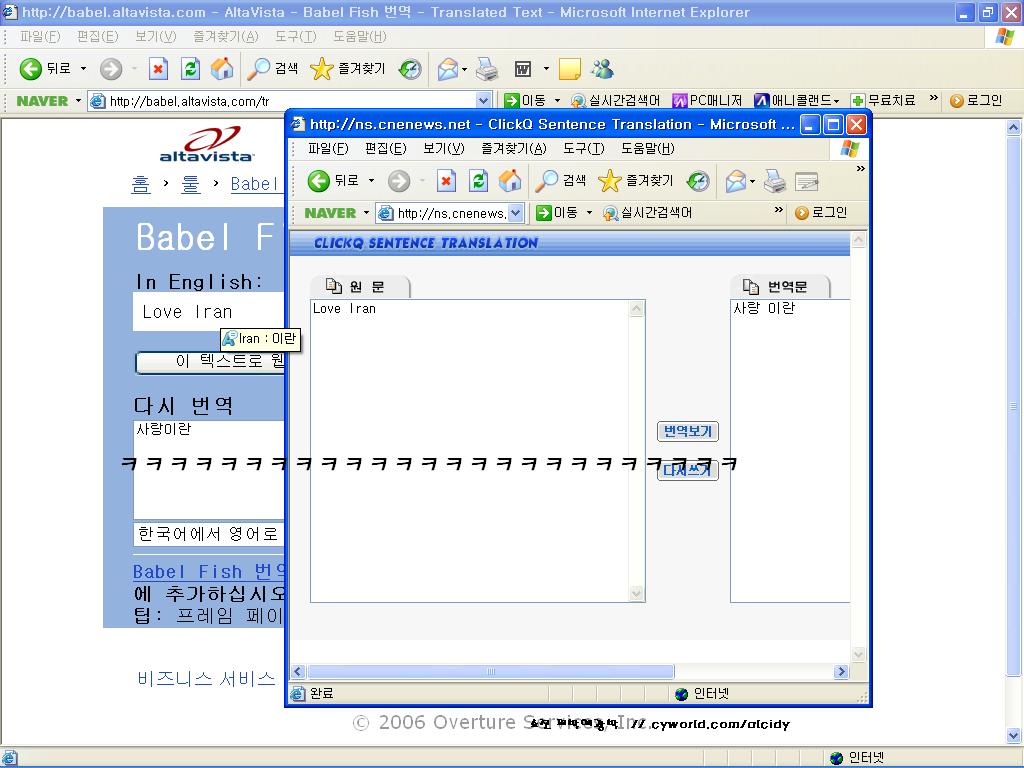Open Mail icon in ClickQ window toolbar

coord(736,181)
